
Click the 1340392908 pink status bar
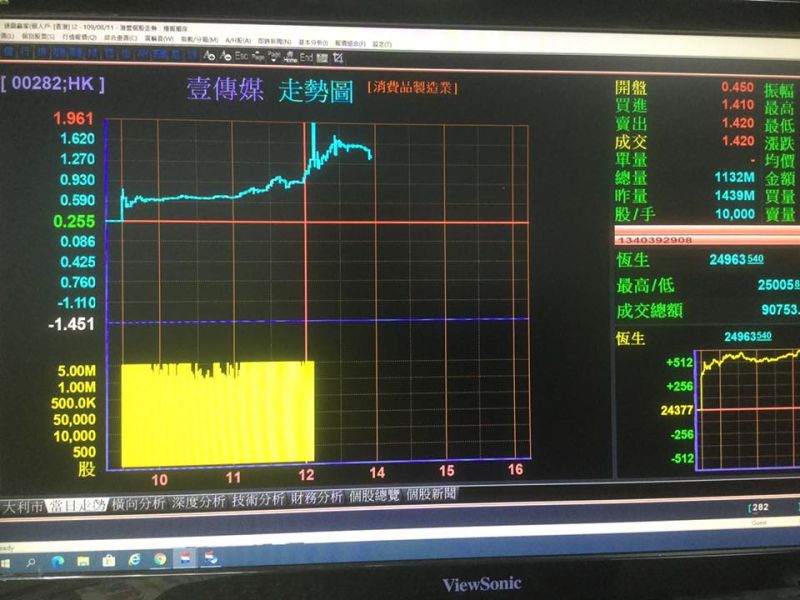point(707,239)
